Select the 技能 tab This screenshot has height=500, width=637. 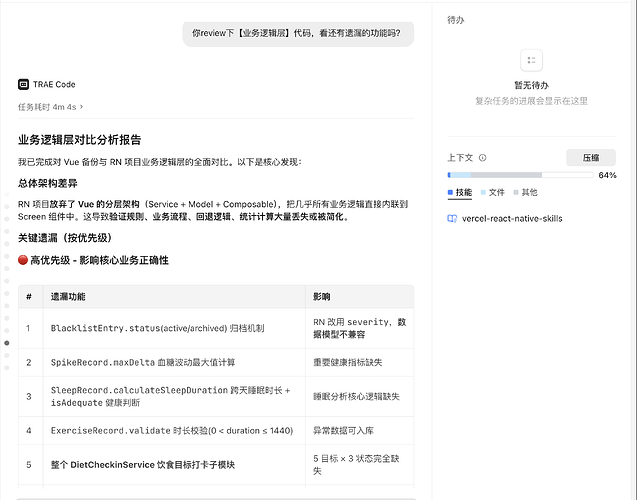pos(460,193)
